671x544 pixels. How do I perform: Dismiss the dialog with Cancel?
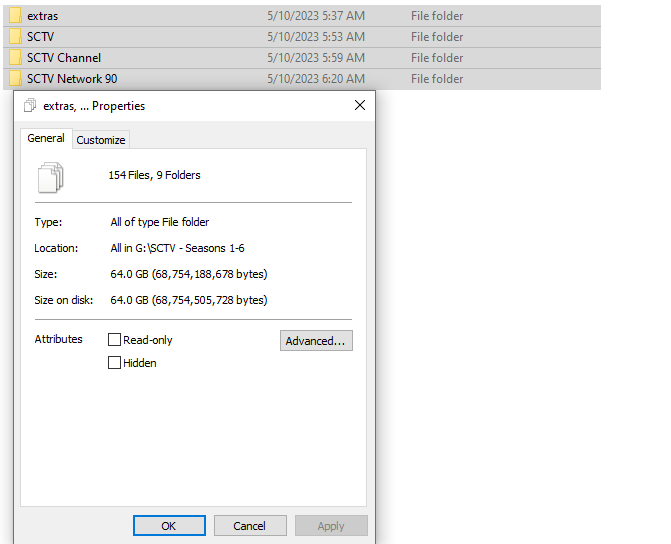(x=250, y=526)
